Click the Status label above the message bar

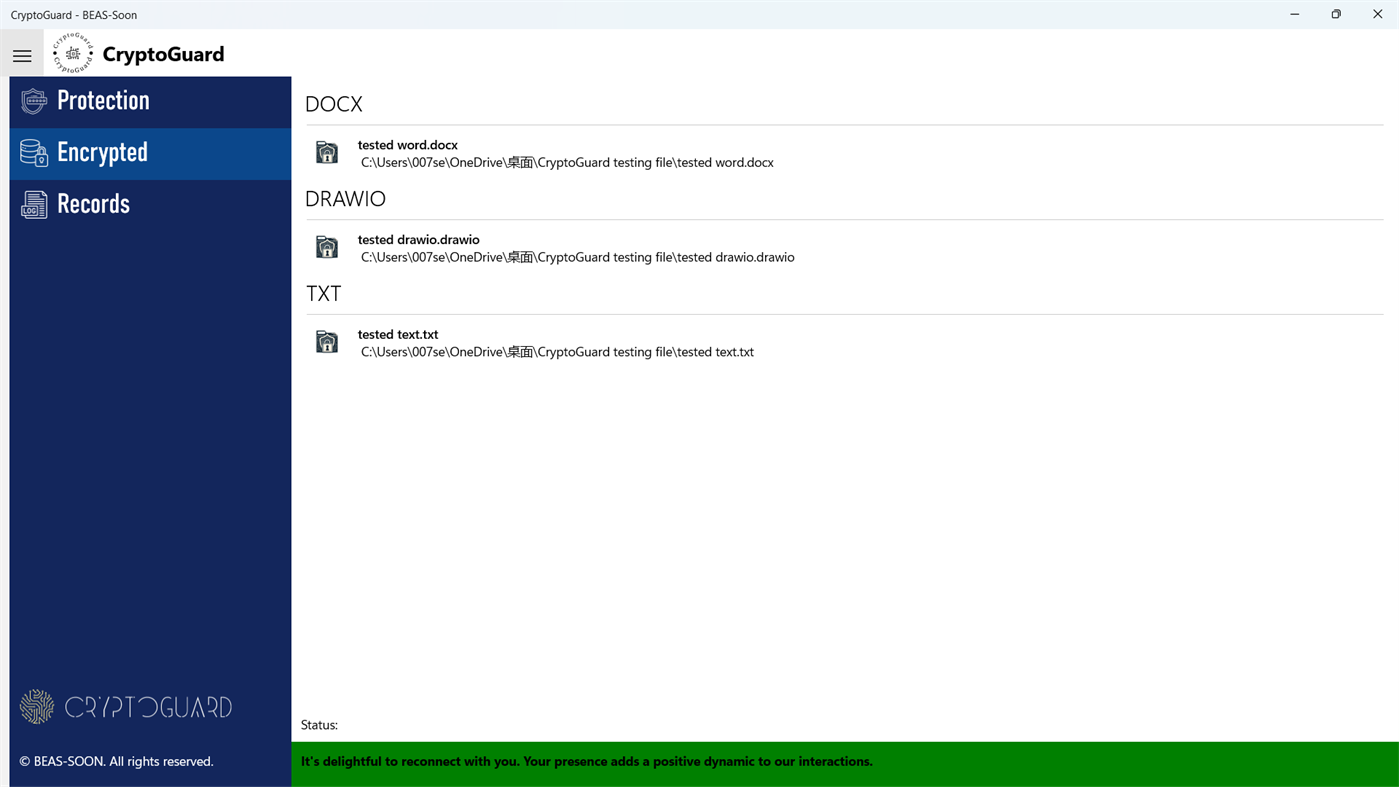(x=318, y=724)
